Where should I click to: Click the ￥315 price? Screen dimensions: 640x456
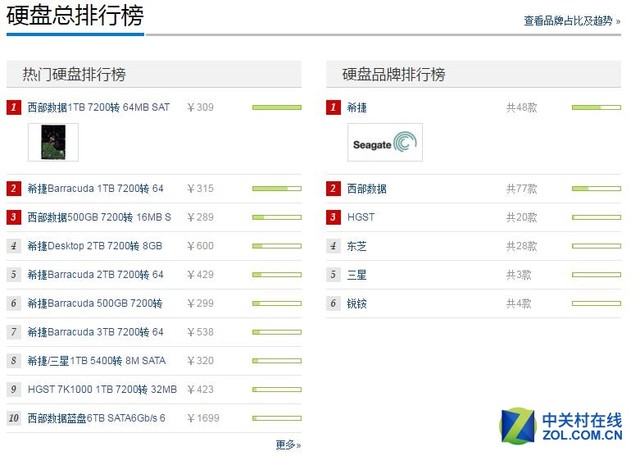[x=200, y=189]
